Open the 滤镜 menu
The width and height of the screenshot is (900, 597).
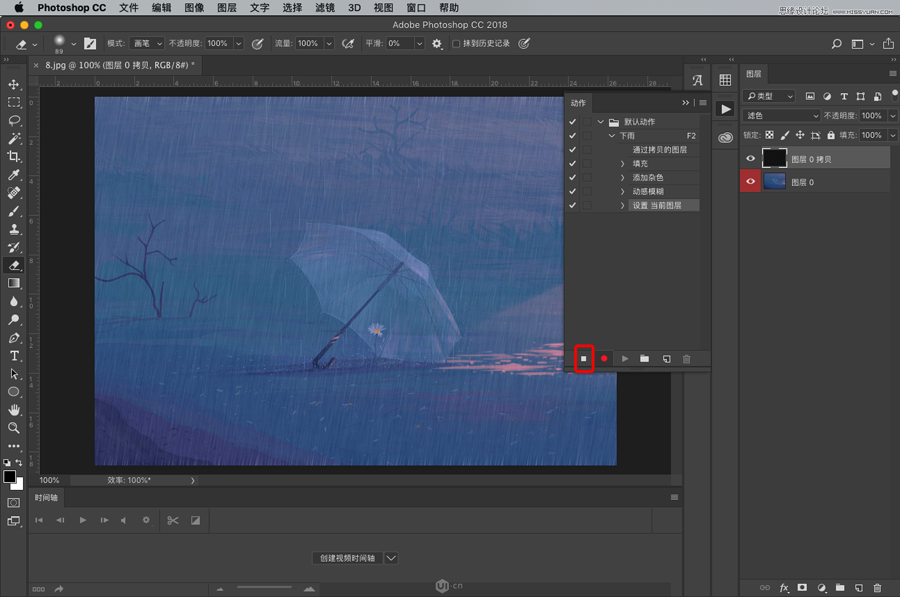(x=324, y=7)
